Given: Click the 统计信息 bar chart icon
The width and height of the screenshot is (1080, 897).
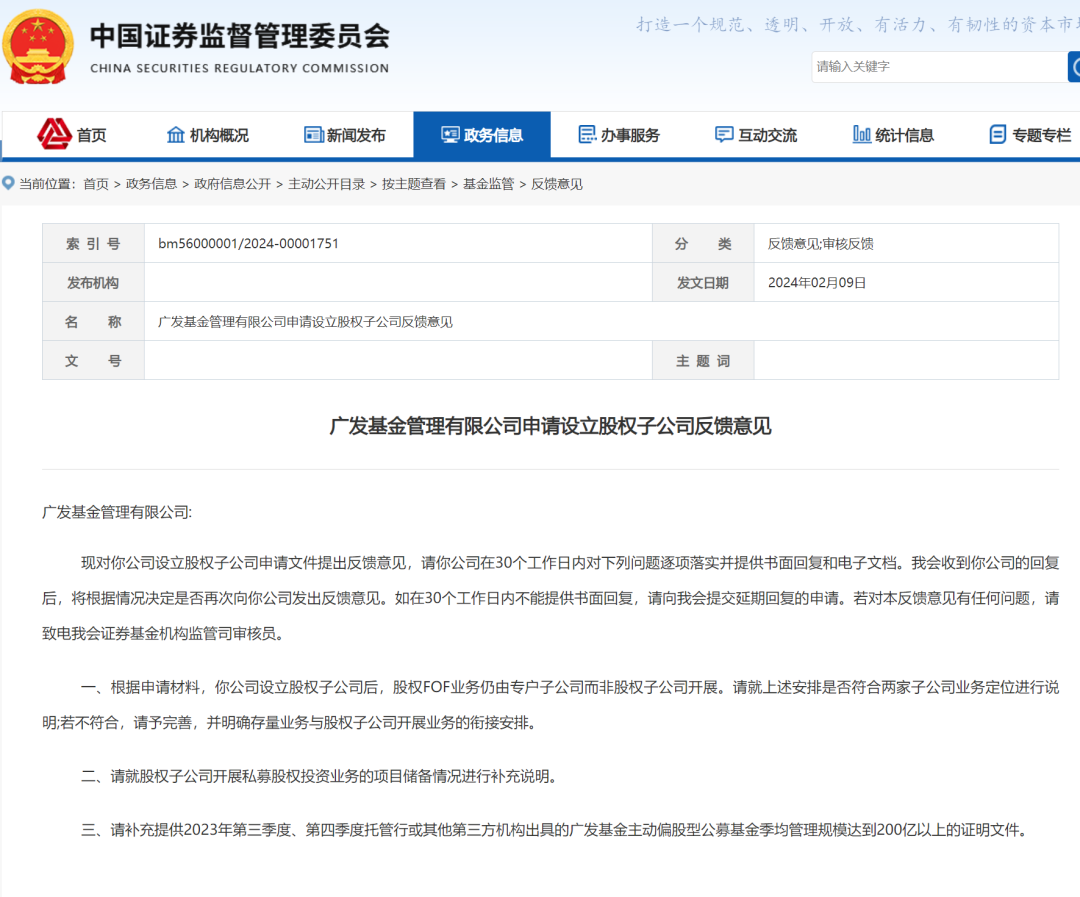Looking at the screenshot, I should tap(862, 134).
